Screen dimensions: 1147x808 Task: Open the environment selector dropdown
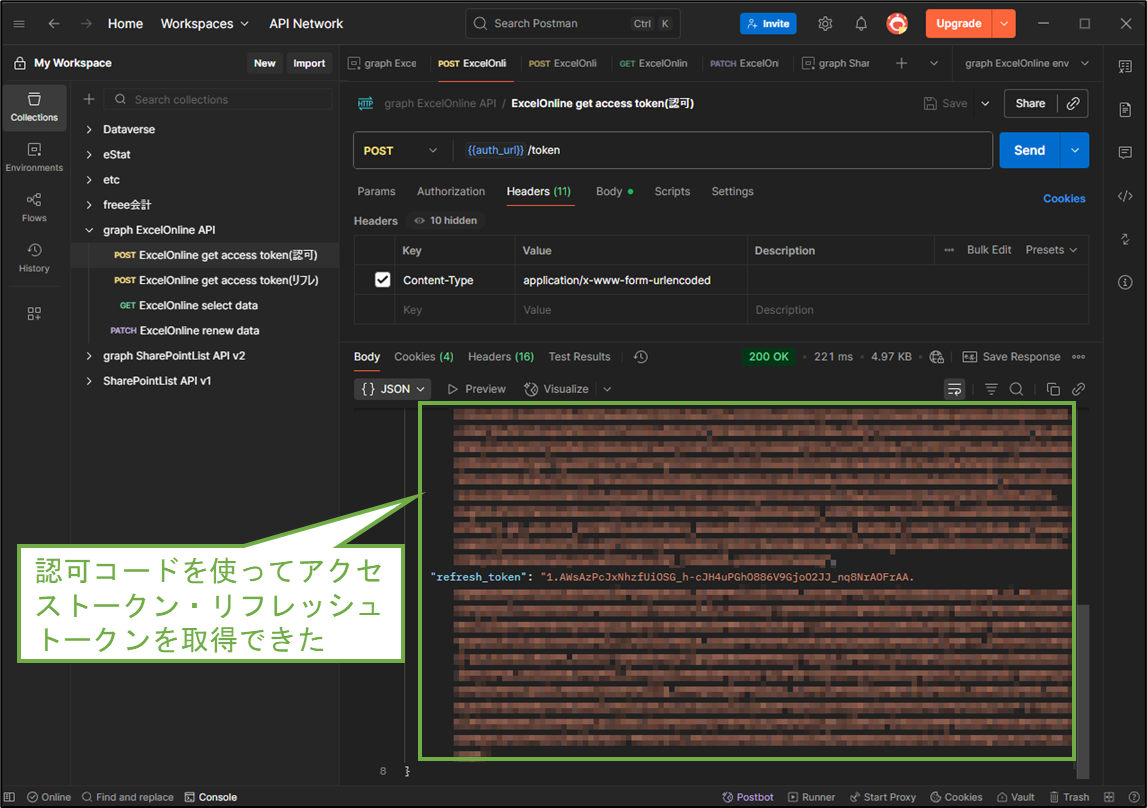pos(1026,64)
